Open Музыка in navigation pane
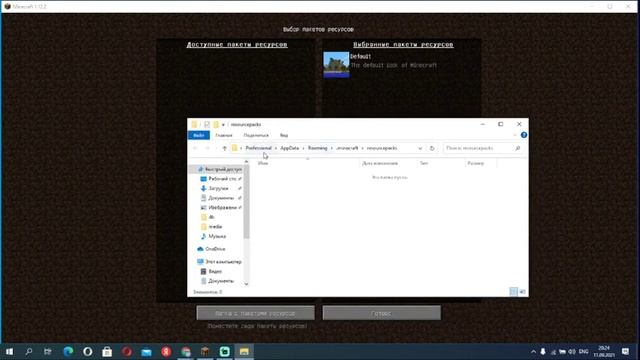 [217, 236]
